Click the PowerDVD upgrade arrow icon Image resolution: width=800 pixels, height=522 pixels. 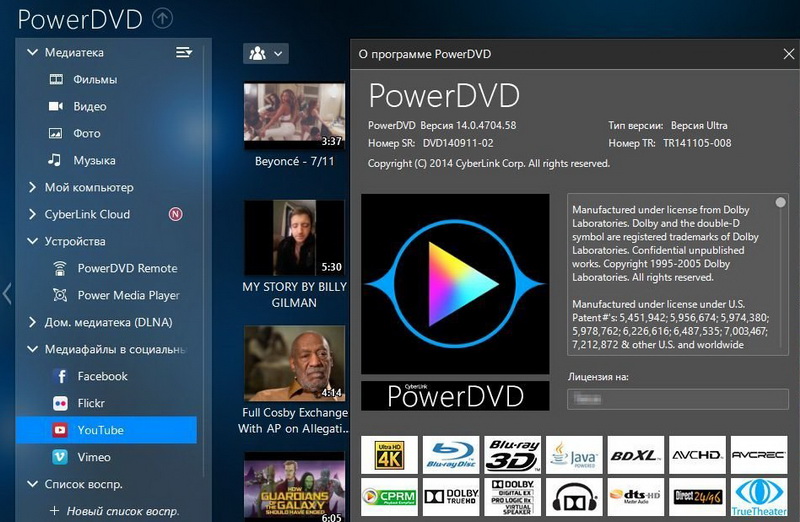(162, 19)
